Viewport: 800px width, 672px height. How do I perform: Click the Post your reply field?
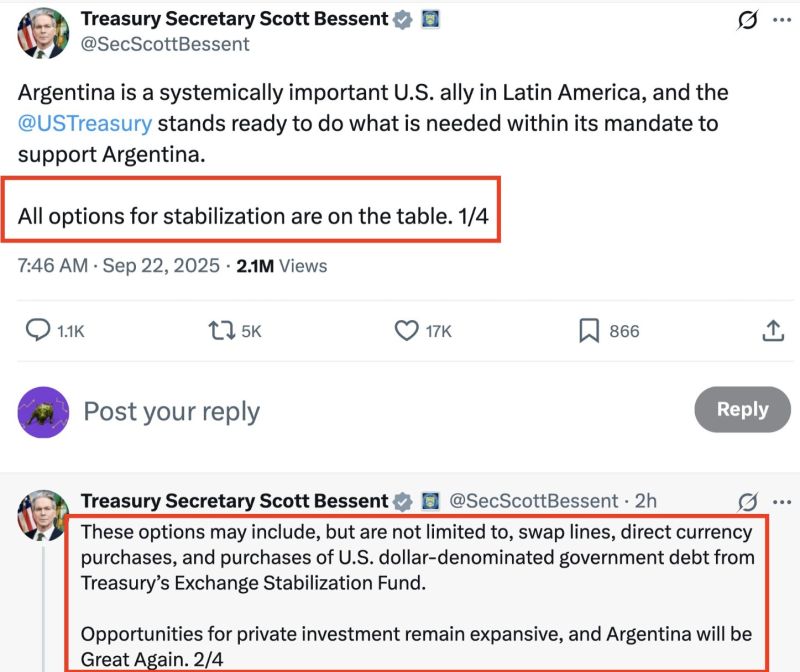(x=172, y=411)
